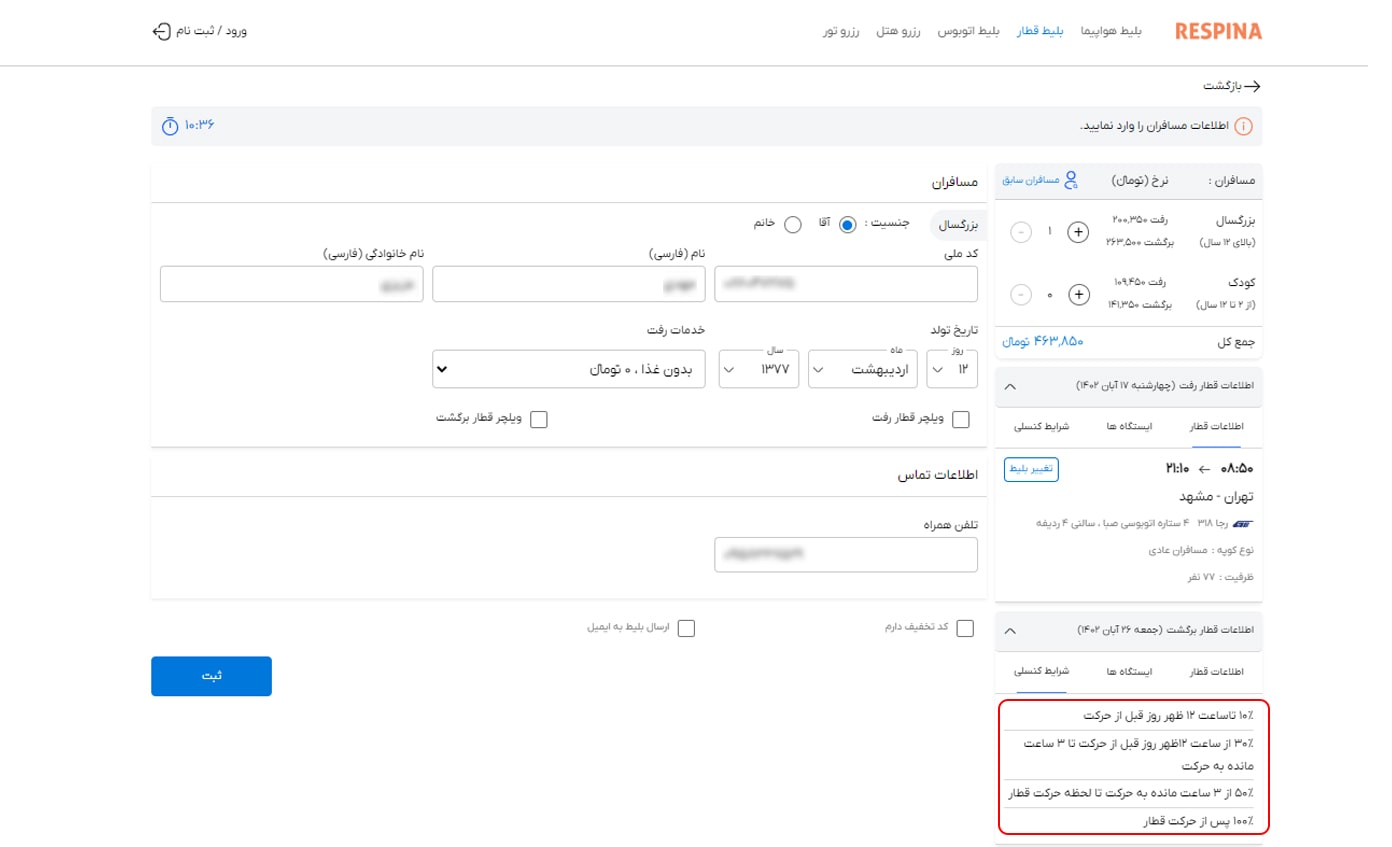The width and height of the screenshot is (1392, 847).
Task: Click the orange info icon in alert bar
Action: pyautogui.click(x=1243, y=127)
